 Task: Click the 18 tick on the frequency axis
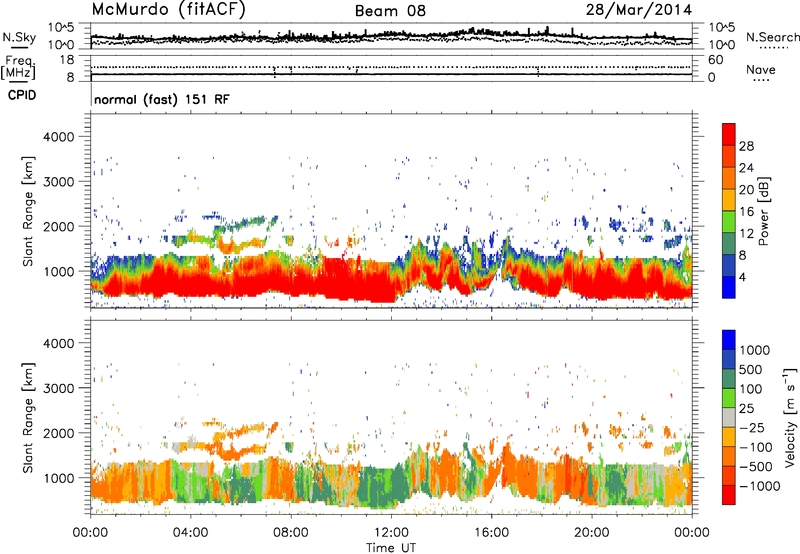(x=67, y=60)
